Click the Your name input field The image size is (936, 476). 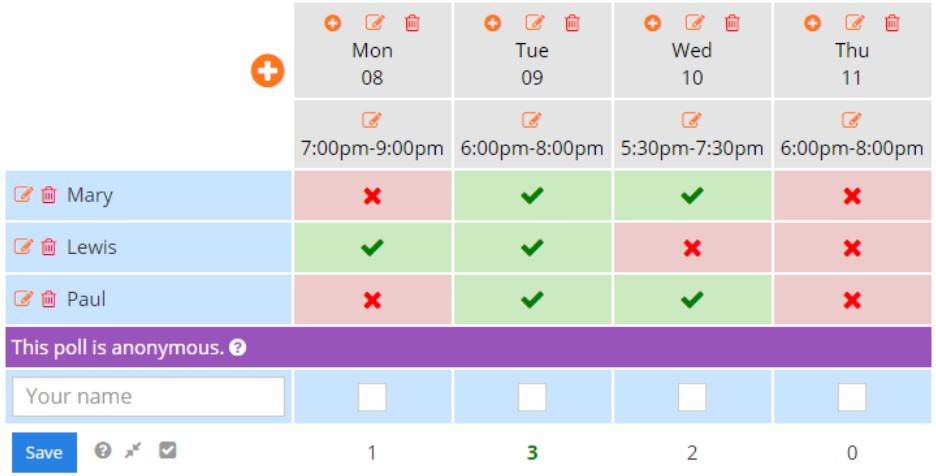click(149, 397)
